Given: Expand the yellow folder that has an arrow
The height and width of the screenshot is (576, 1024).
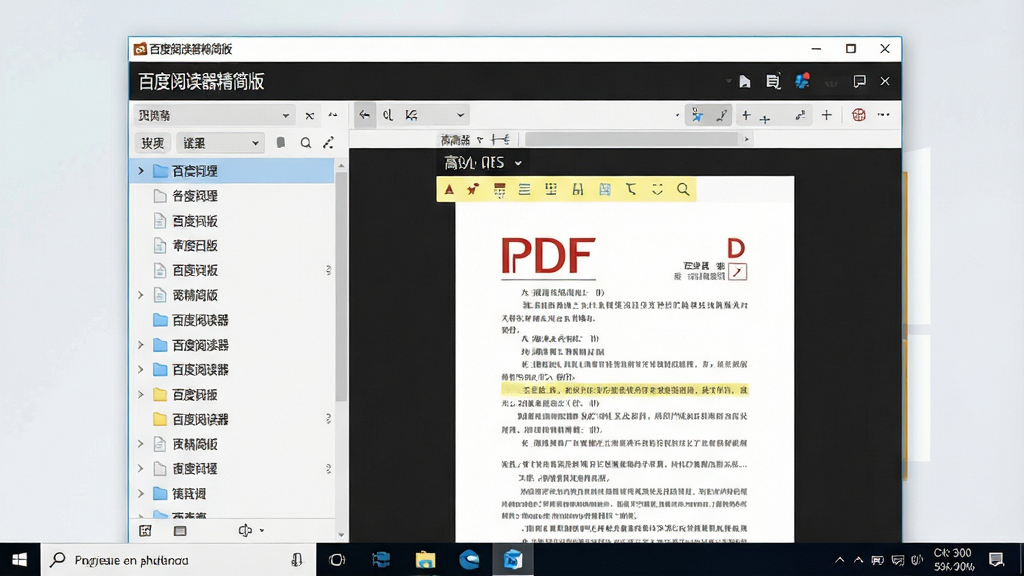Looking at the screenshot, I should click(141, 394).
